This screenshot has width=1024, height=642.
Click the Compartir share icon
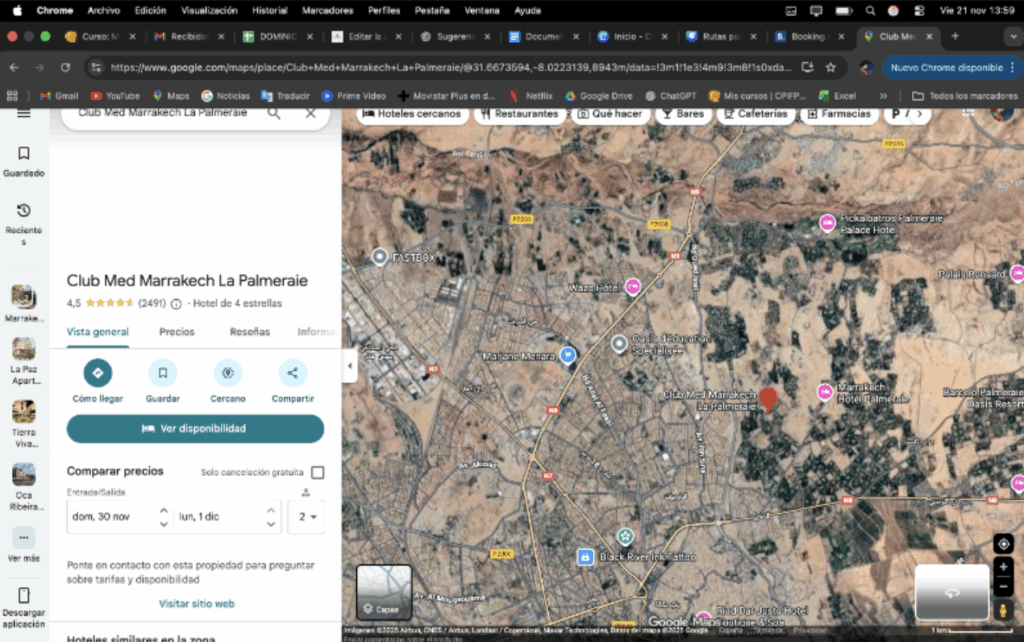pyautogui.click(x=292, y=373)
